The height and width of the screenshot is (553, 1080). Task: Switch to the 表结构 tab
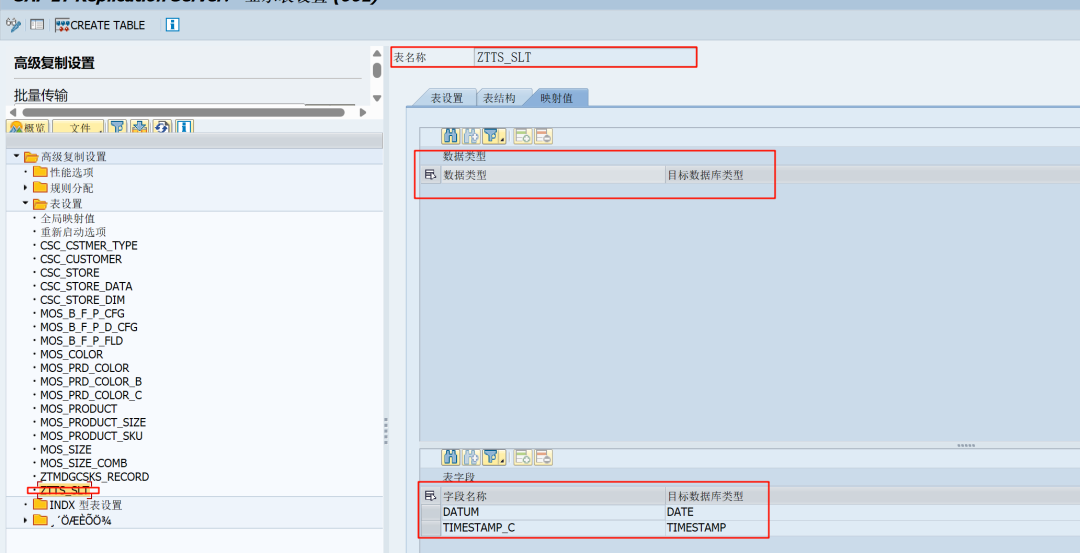point(499,98)
